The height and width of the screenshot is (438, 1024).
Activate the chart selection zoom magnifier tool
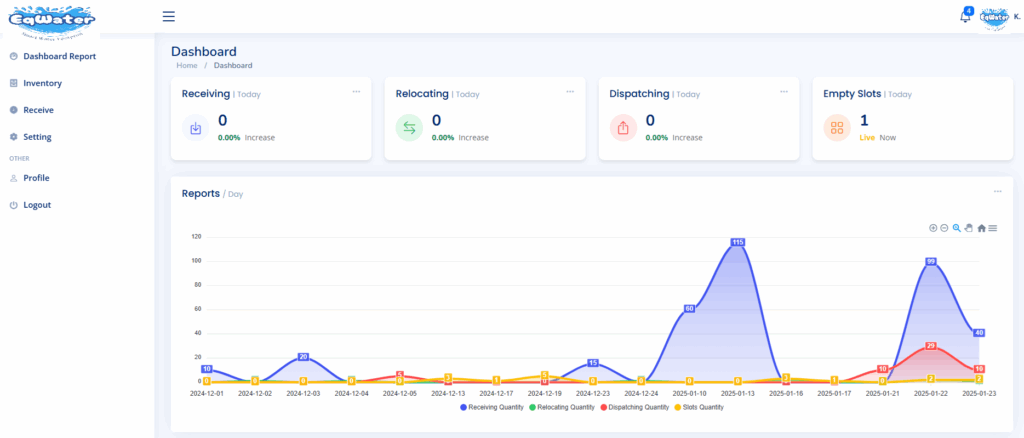957,228
